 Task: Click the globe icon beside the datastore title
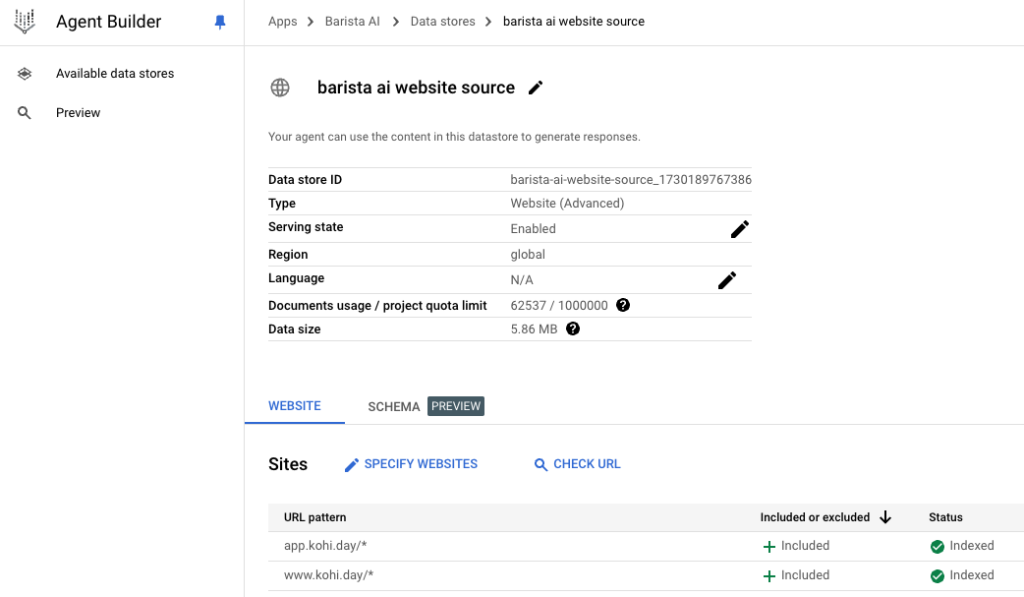(x=280, y=88)
